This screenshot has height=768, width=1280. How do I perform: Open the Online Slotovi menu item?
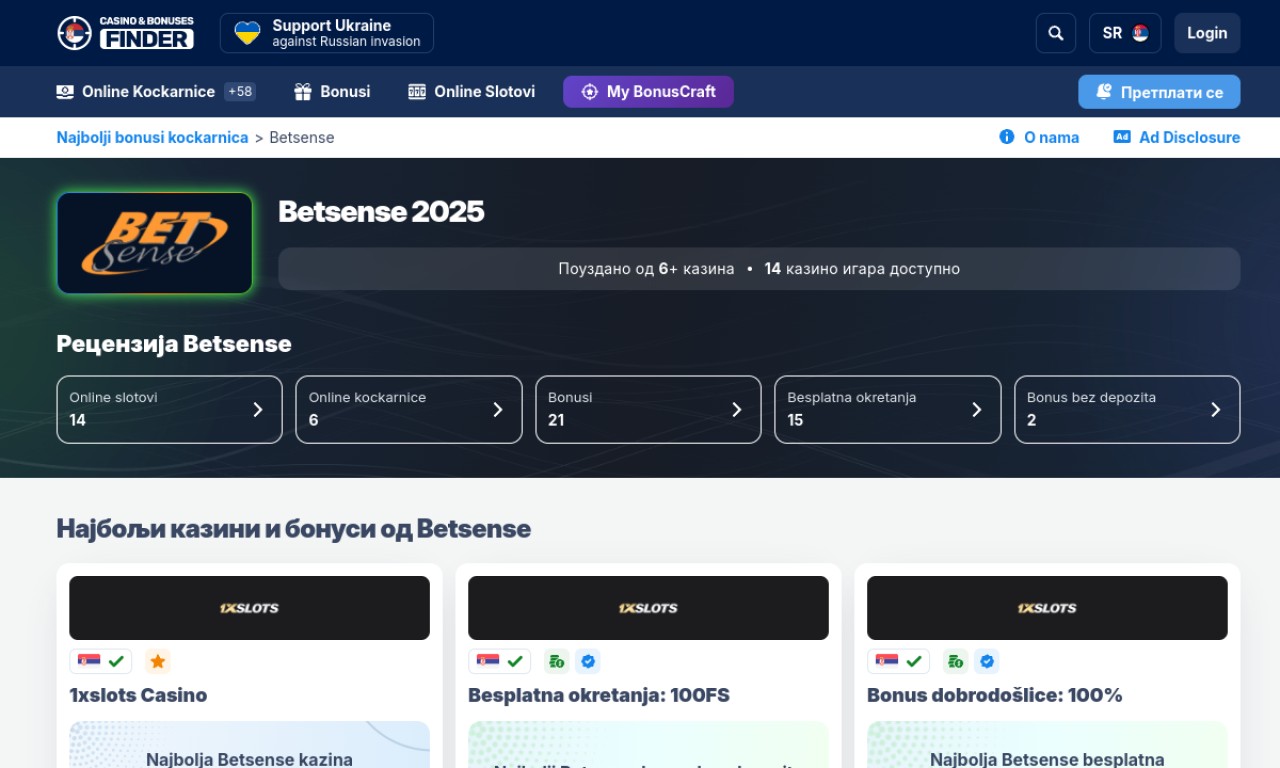point(472,92)
